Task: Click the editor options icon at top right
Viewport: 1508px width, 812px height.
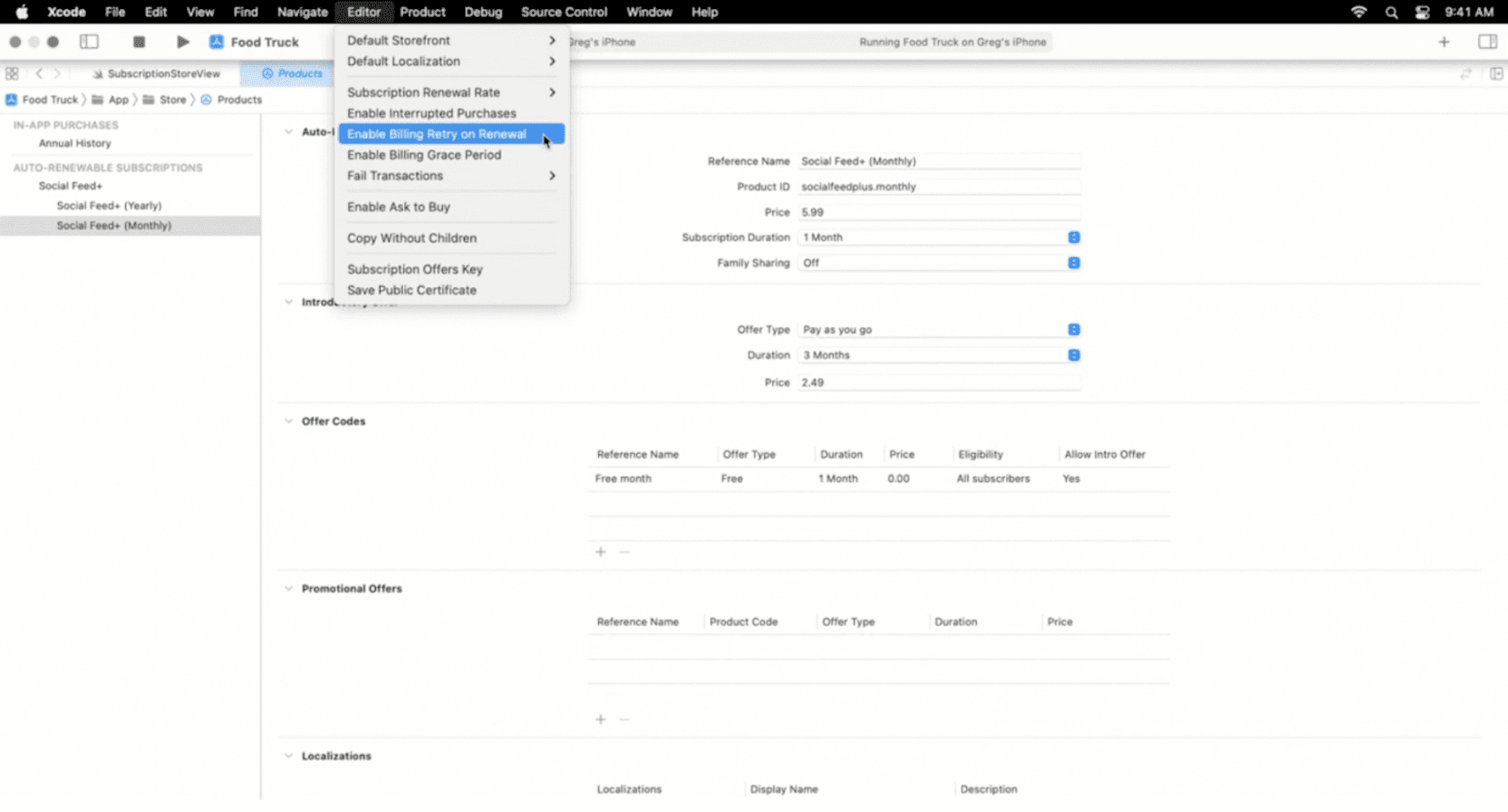Action: click(1465, 73)
